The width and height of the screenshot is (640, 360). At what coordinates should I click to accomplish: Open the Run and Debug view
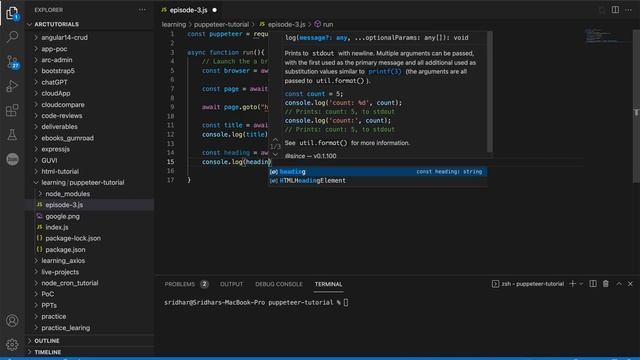click(12, 86)
